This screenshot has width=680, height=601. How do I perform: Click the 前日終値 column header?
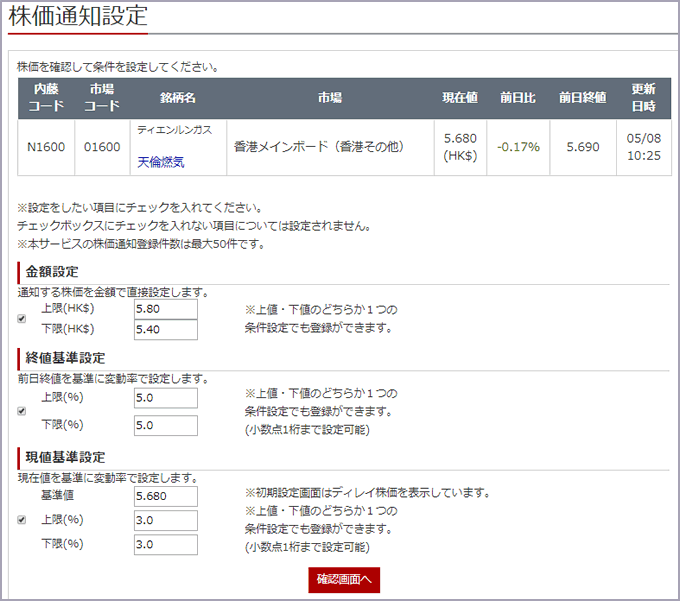(583, 98)
